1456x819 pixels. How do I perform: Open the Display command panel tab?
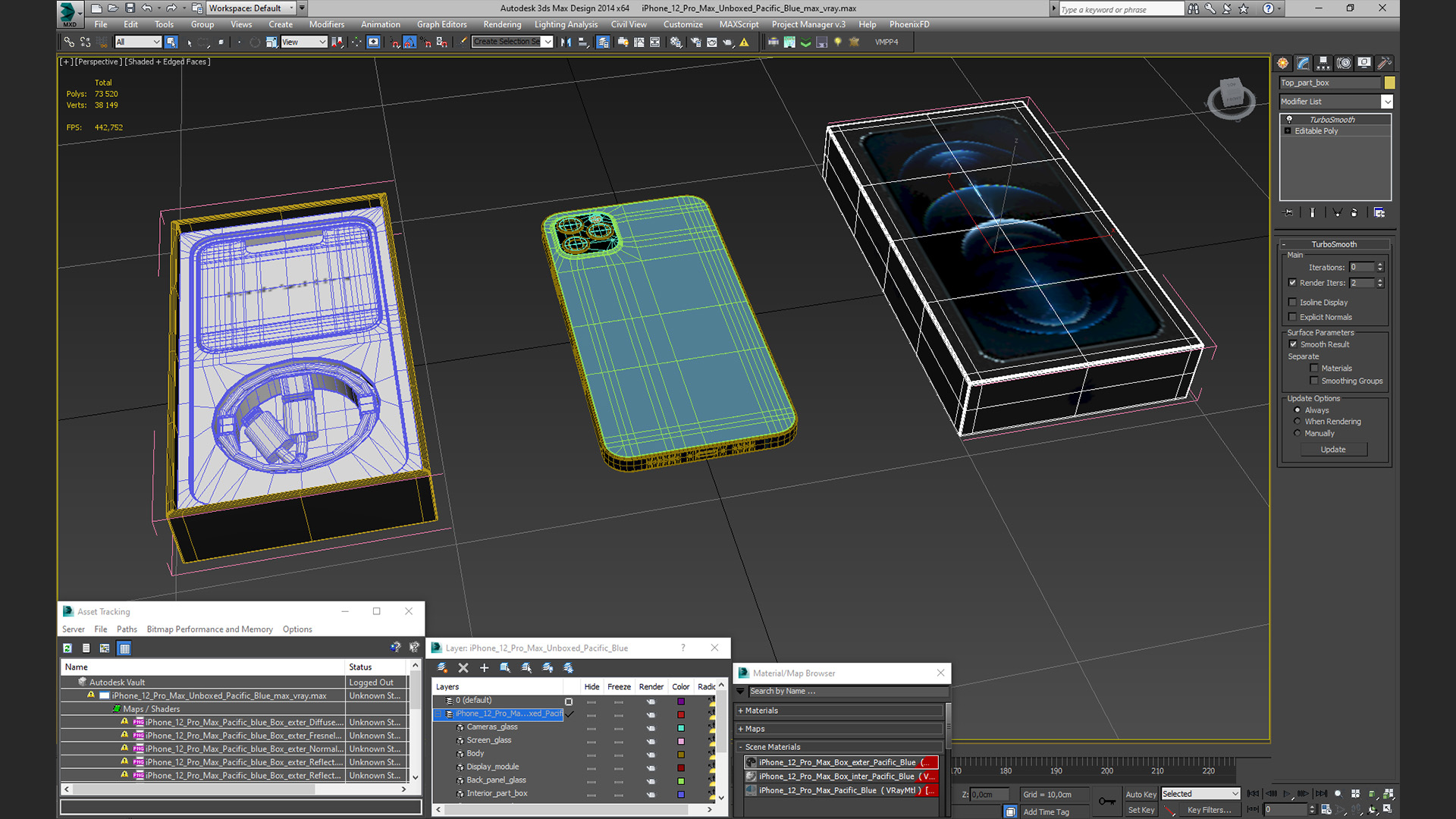pyautogui.click(x=1364, y=63)
